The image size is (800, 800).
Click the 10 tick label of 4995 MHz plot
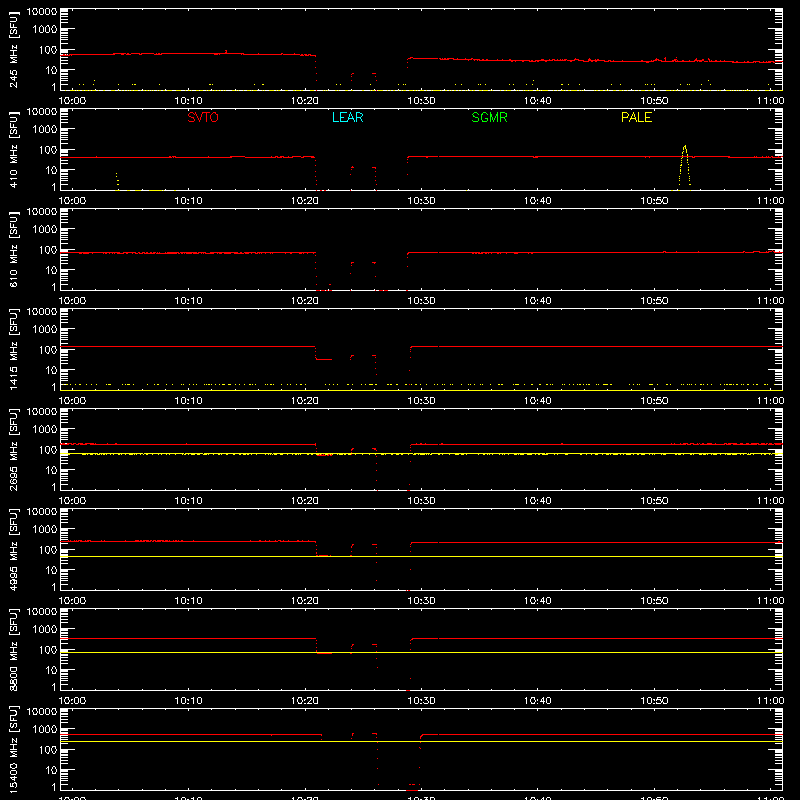pyautogui.click(x=51, y=570)
